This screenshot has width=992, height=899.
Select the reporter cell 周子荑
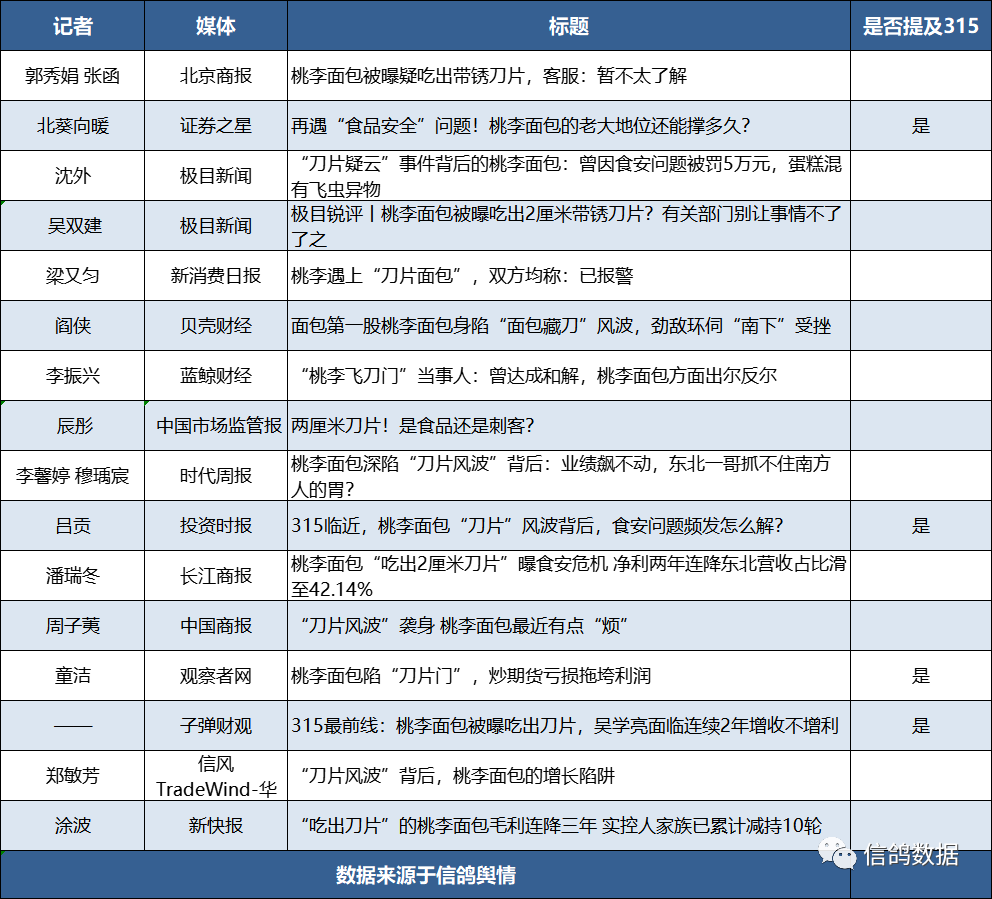pos(72,626)
